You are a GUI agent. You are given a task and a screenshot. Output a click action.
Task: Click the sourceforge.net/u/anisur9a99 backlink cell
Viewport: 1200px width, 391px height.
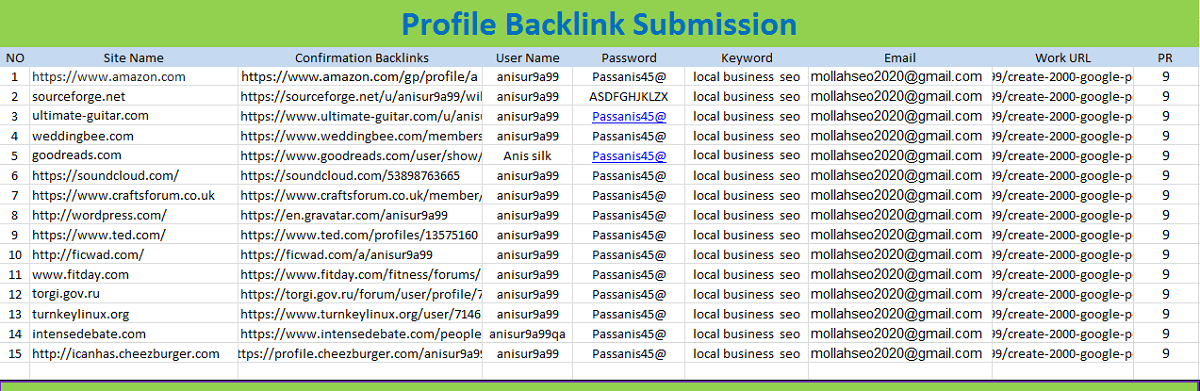pos(360,96)
